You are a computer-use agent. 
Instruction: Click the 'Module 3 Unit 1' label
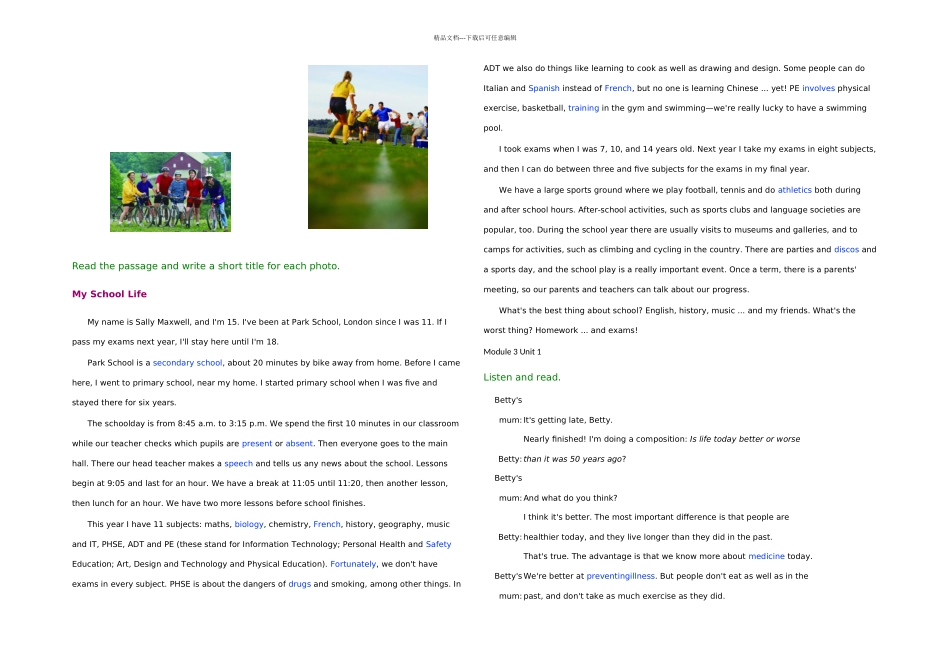(x=513, y=352)
